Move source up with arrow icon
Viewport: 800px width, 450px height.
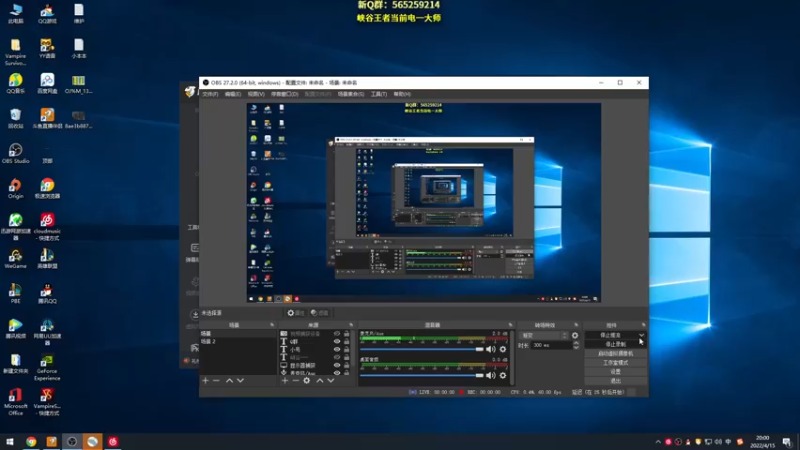click(x=320, y=381)
